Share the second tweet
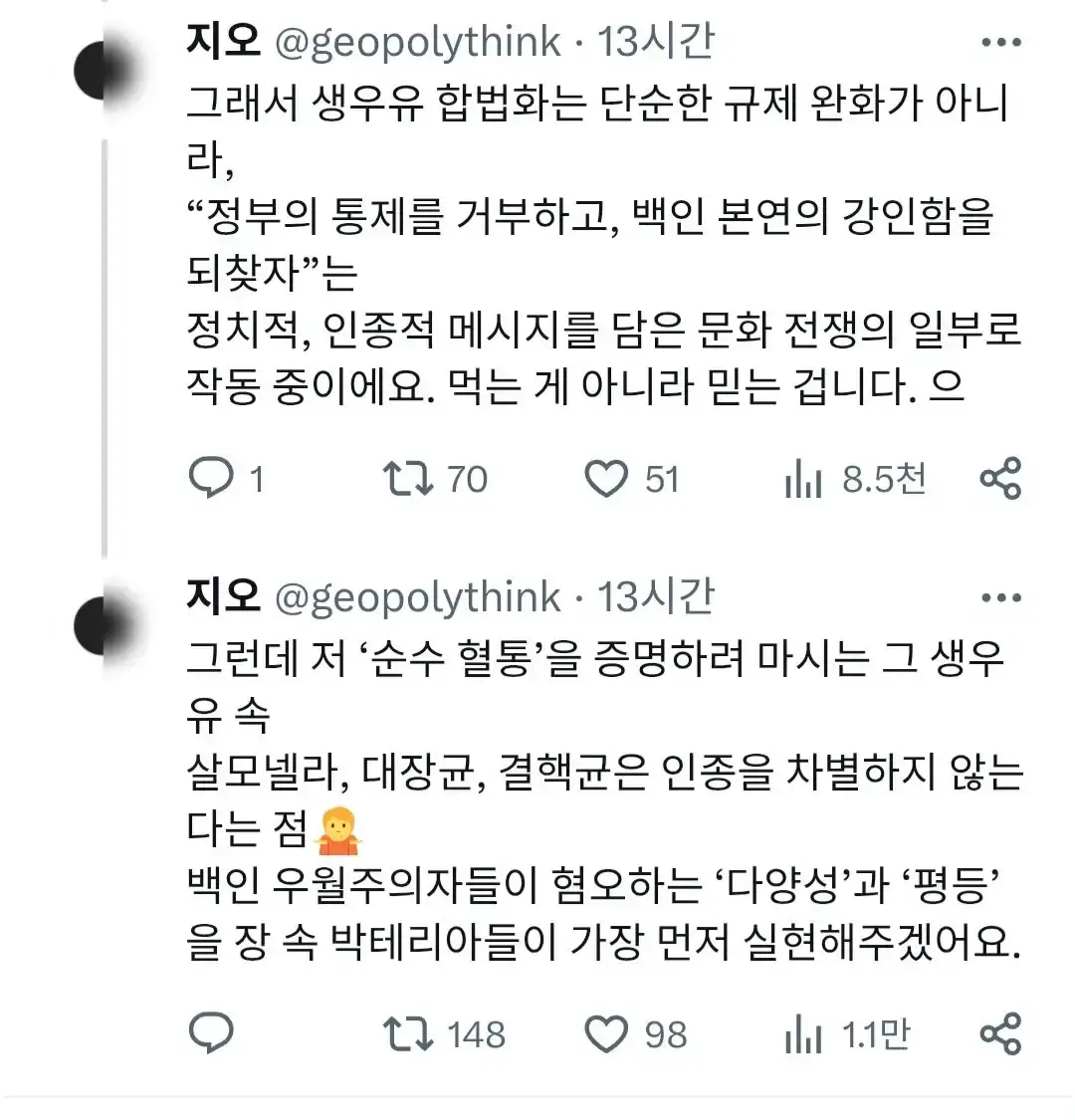 click(x=1000, y=1033)
